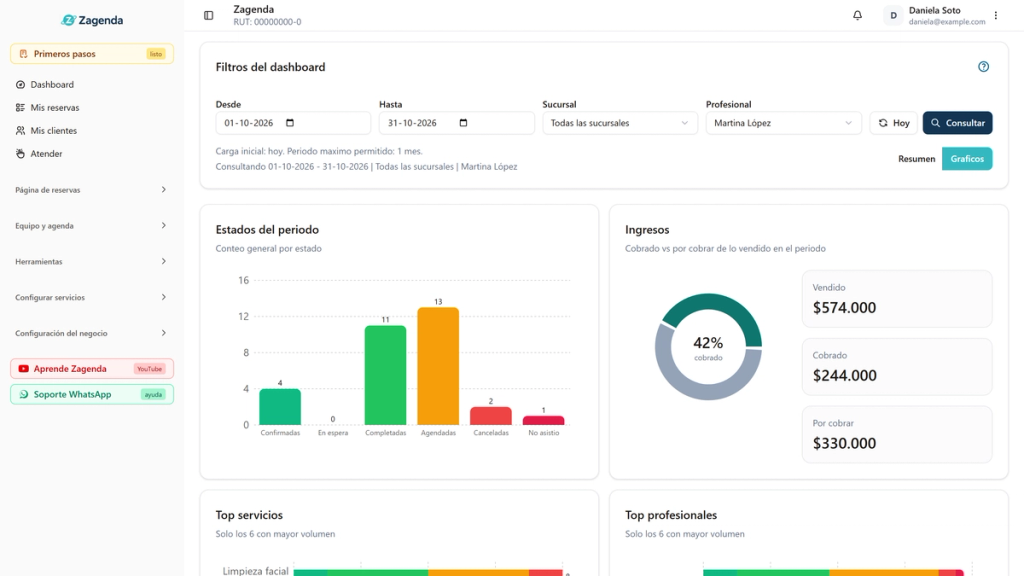Screen dimensions: 1024x576
Task: Click the Cobrado $244.000 card
Action: coord(897,367)
